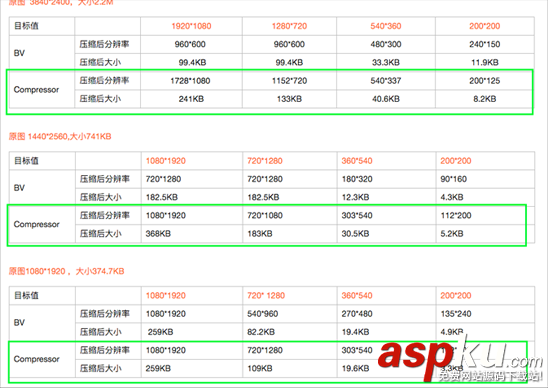Select the 240*150 BV resolution cell

point(485,44)
